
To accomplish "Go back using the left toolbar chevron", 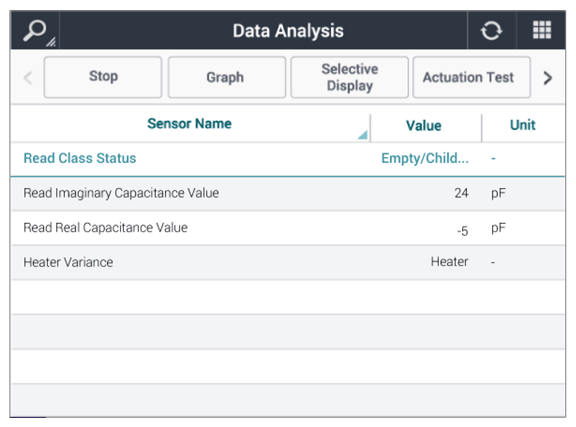I will [x=28, y=78].
